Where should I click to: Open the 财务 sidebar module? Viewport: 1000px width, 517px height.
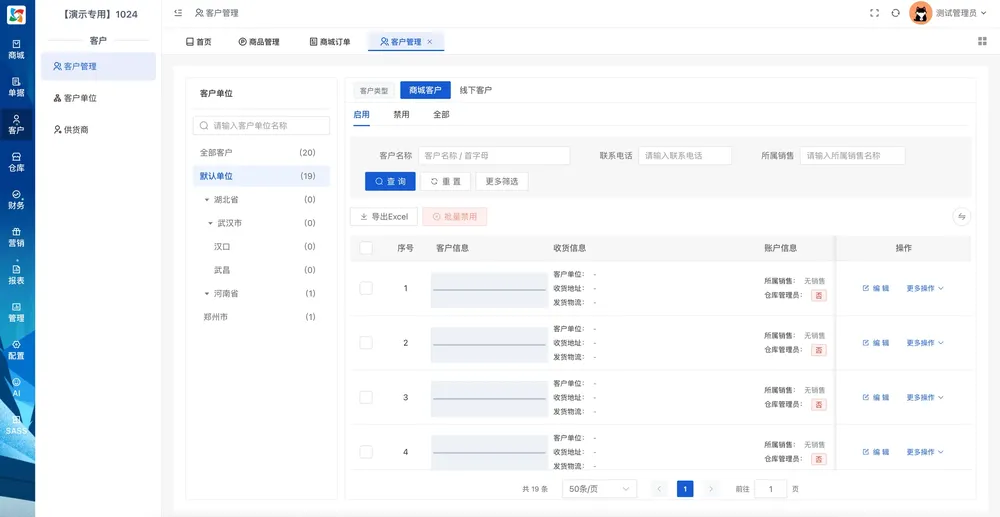pos(17,200)
